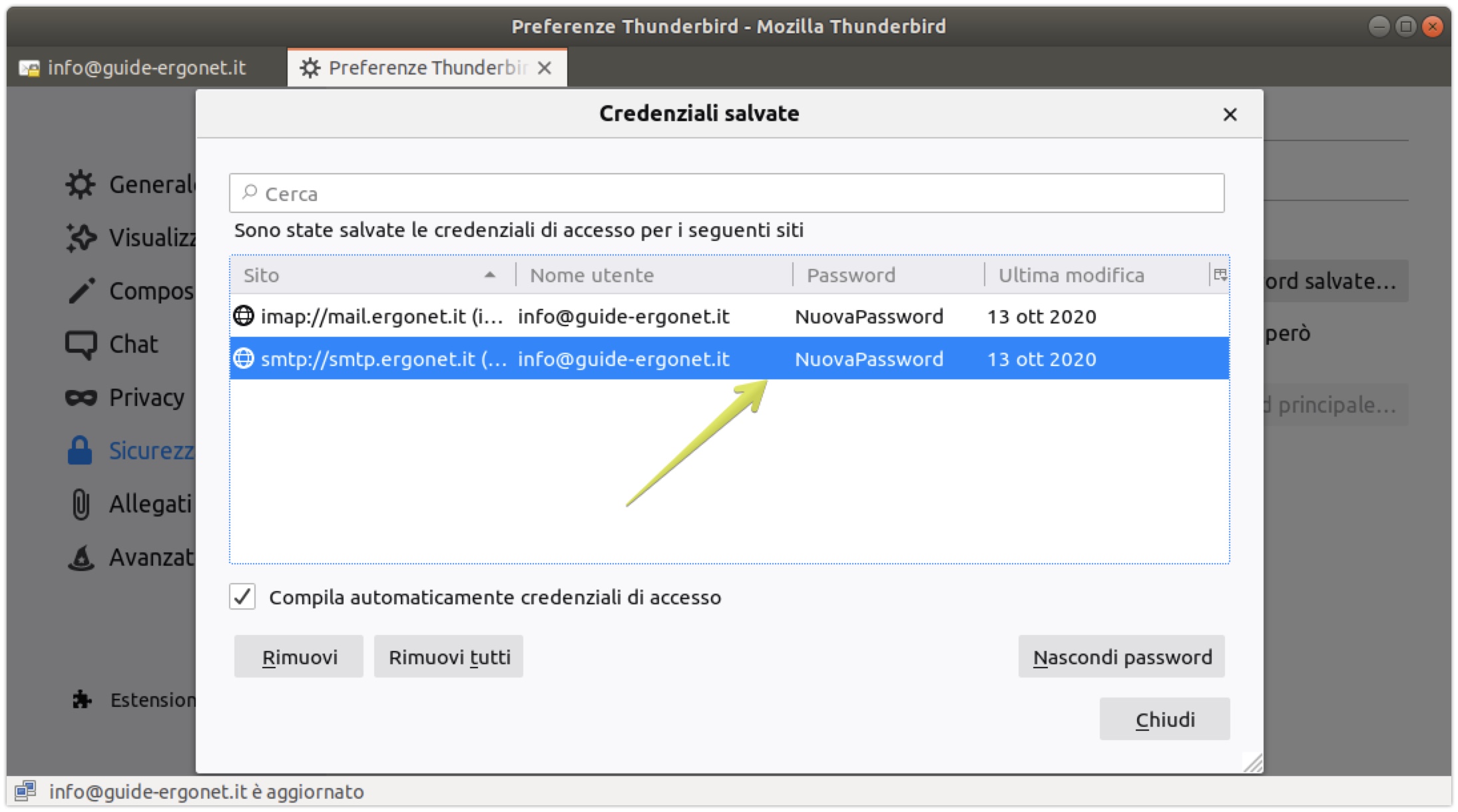This screenshot has width=1458, height=812.
Task: Click the smtp row username info@guide-ergonet.it
Action: coord(624,359)
